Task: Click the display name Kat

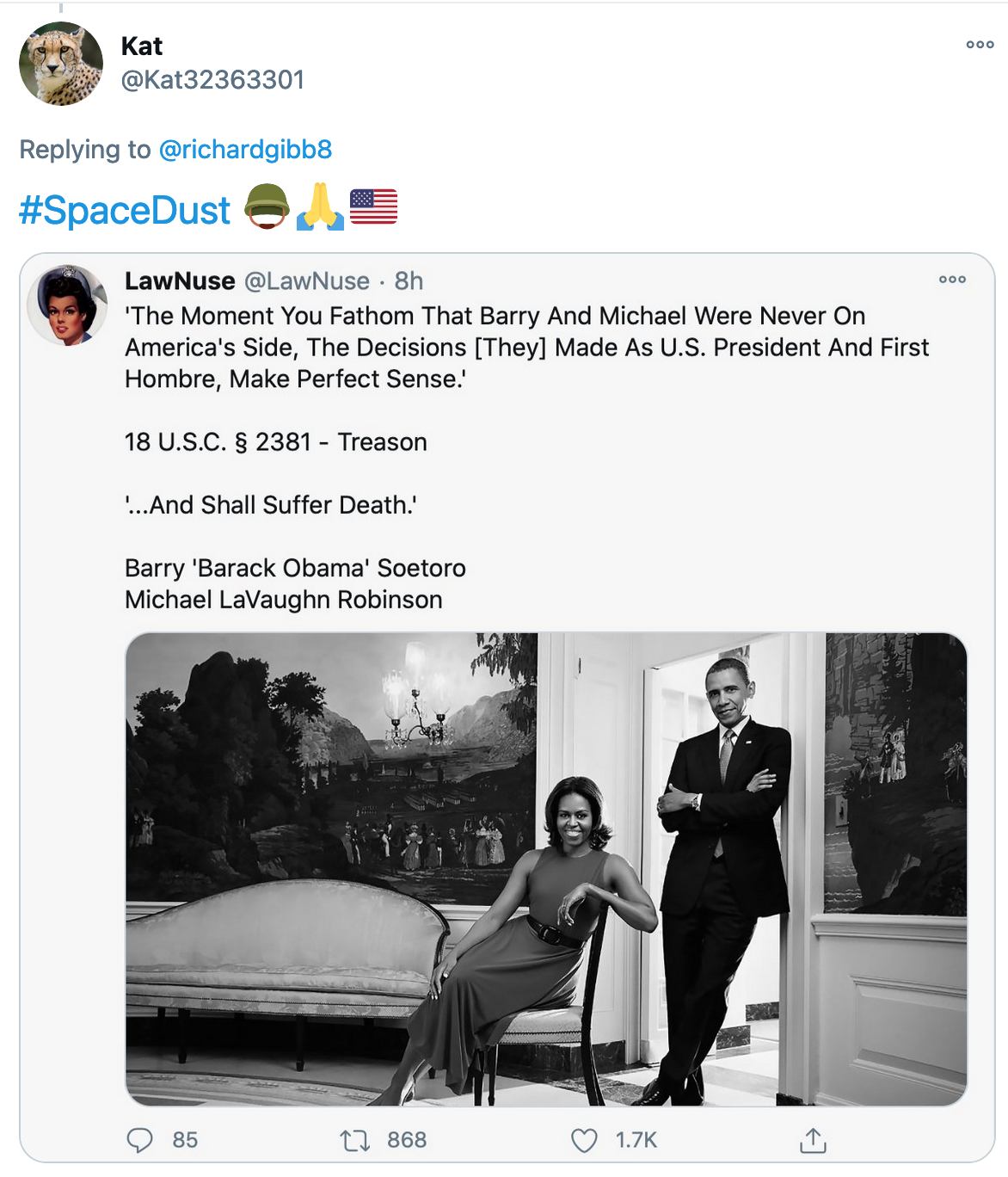Action: coord(142,46)
